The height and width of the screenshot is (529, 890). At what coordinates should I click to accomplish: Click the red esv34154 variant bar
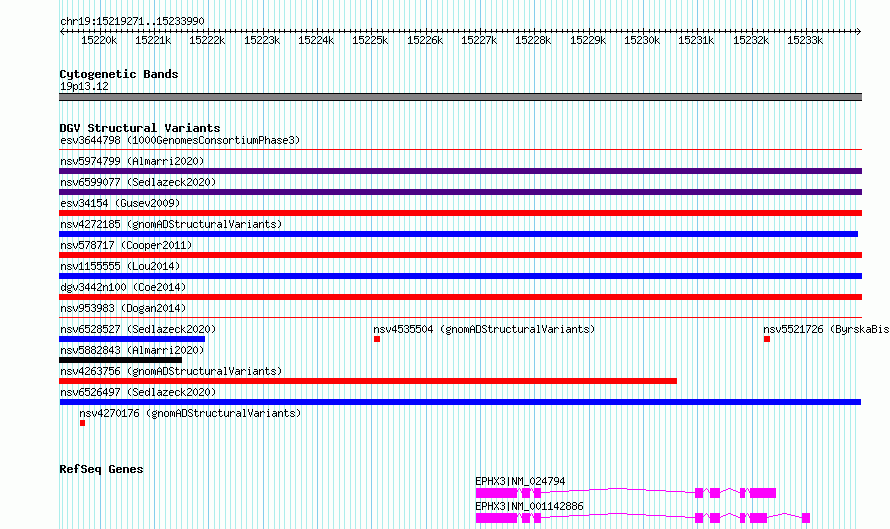coord(460,213)
